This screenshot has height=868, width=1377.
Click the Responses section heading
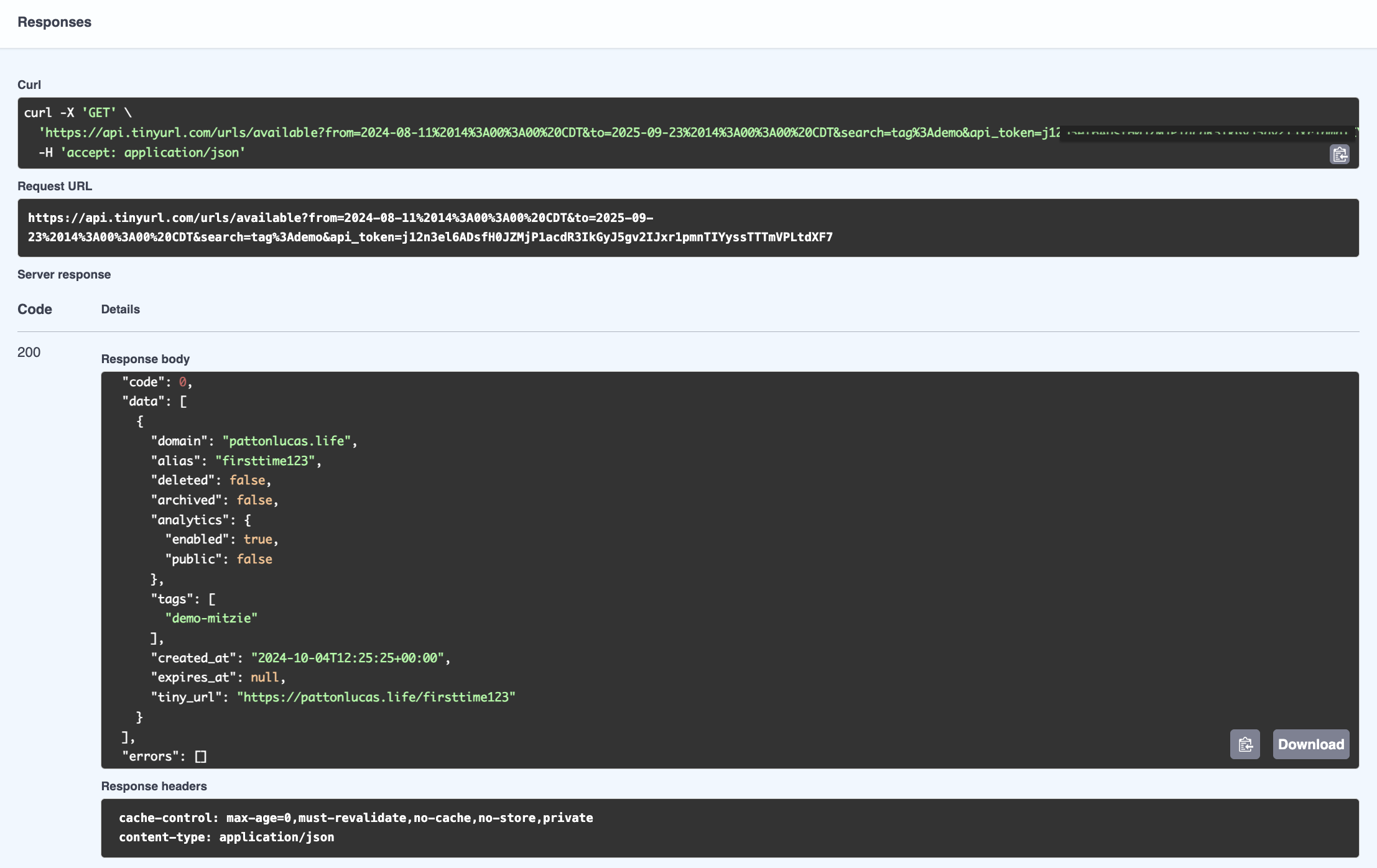[54, 22]
